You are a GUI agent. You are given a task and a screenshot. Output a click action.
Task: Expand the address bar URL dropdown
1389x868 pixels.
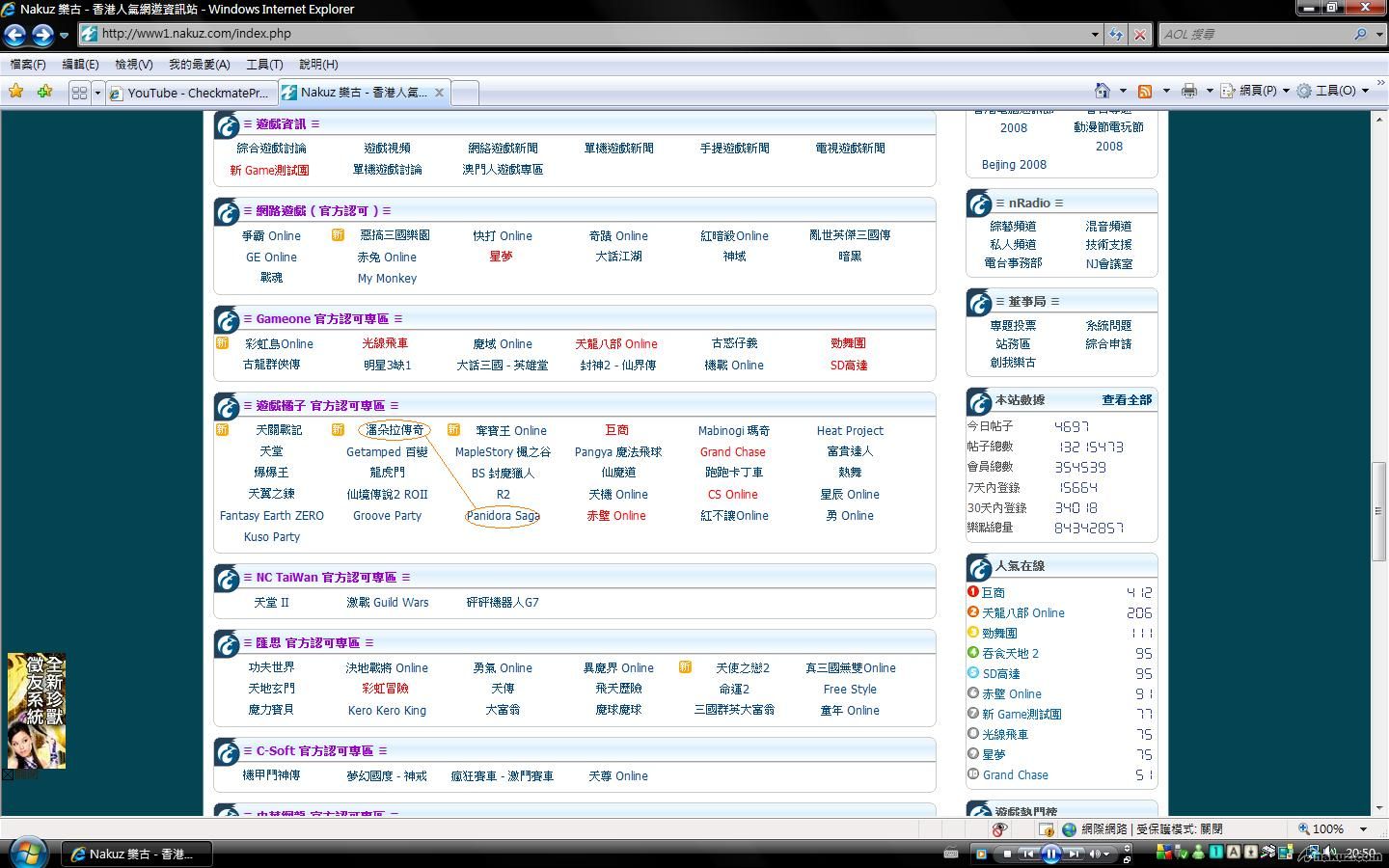[x=1095, y=34]
